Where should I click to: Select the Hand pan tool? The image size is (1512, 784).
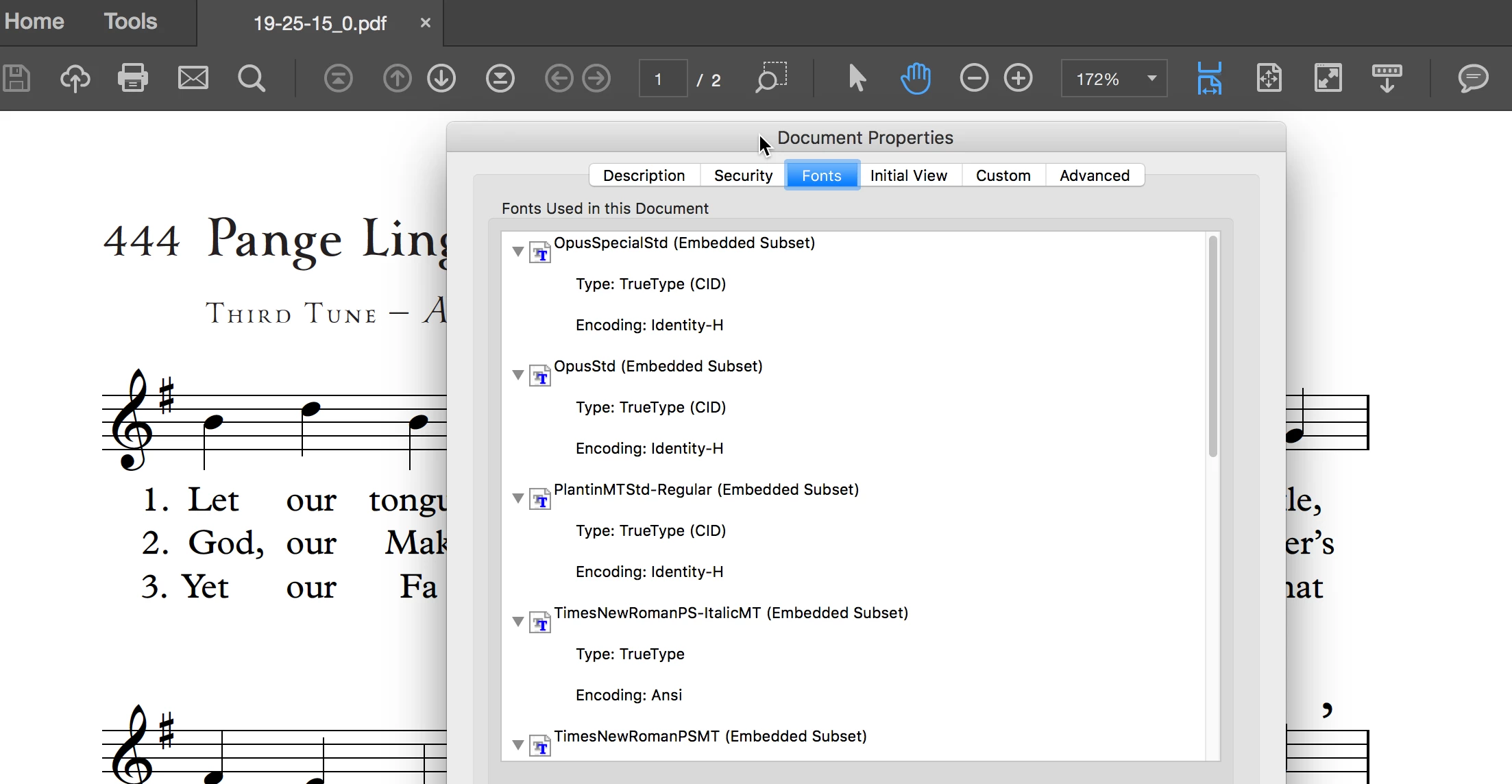[915, 78]
